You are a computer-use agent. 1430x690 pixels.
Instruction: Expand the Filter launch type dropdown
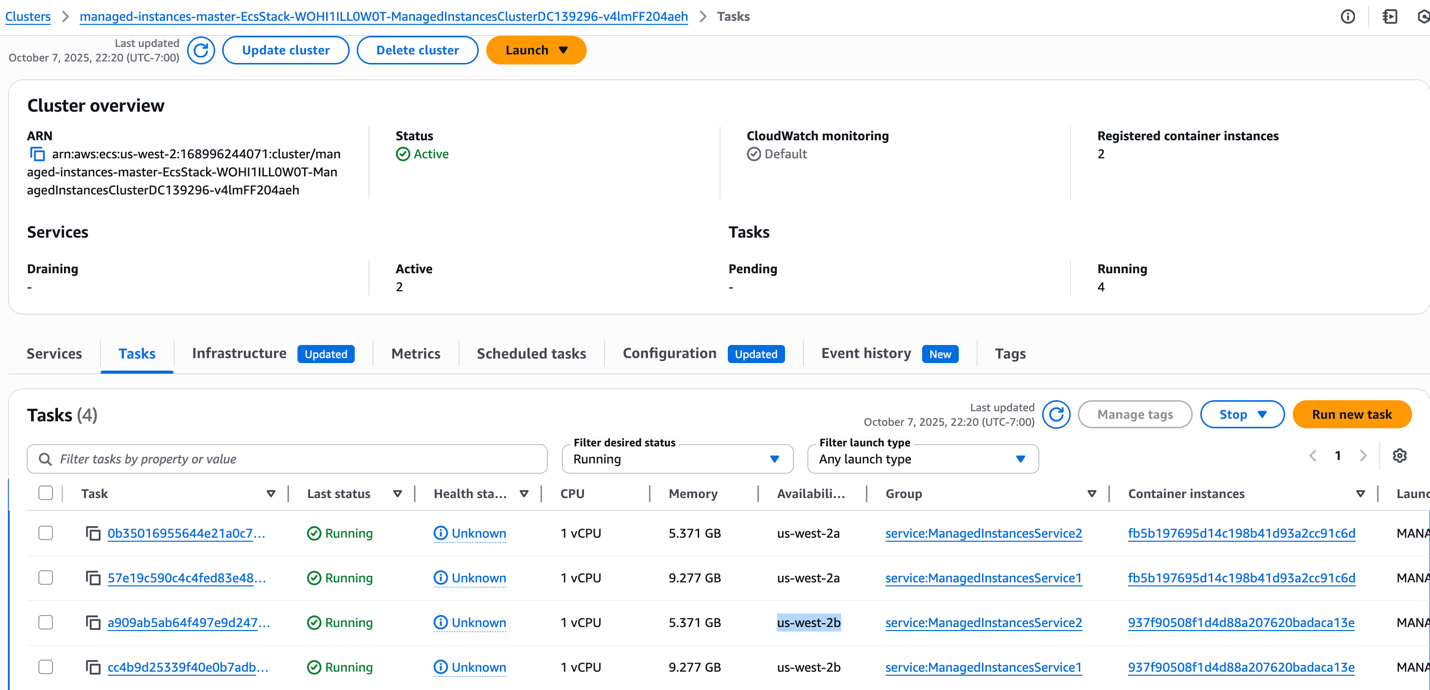coord(922,459)
